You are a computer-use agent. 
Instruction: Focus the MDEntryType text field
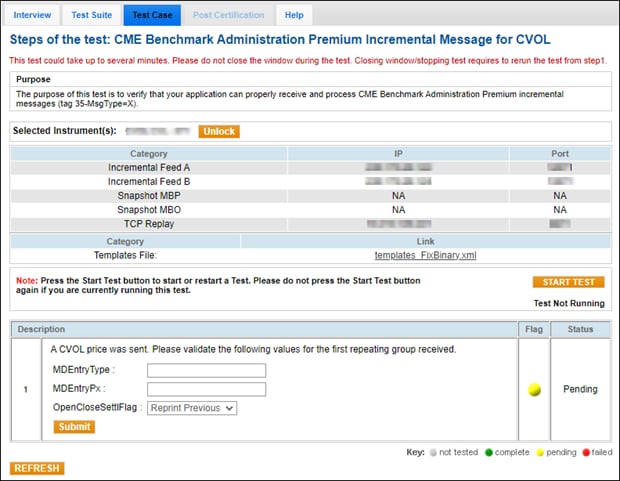coord(206,371)
